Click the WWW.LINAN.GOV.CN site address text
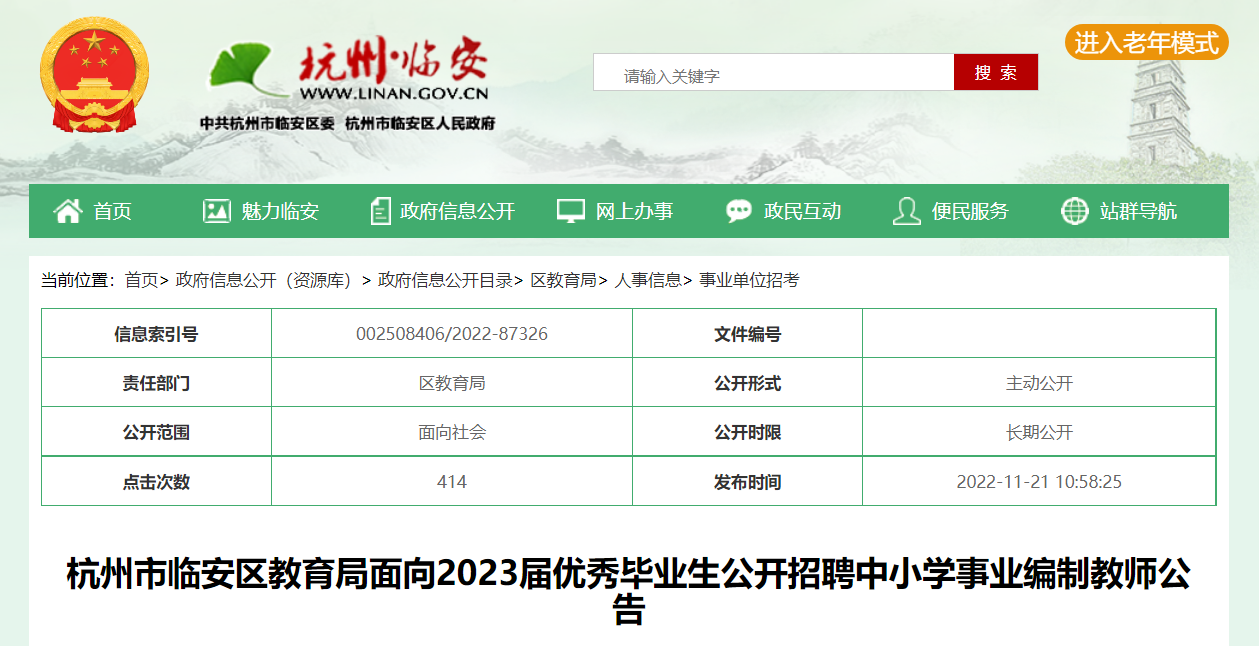The height and width of the screenshot is (646, 1259). tap(393, 94)
